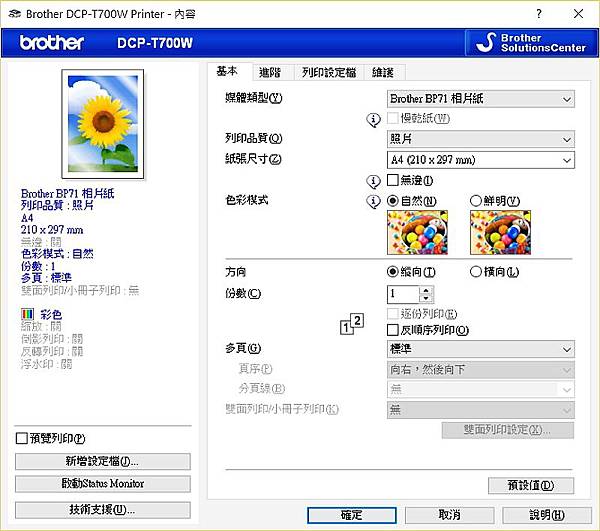Viewport: 600px width, 531px height.
Task: Click summary text 多頁 : 標準
Action: point(46,278)
